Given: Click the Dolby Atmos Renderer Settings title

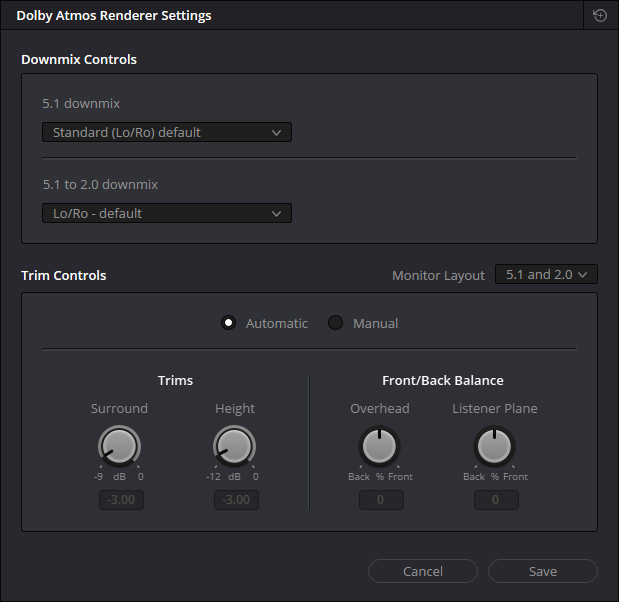Looking at the screenshot, I should [114, 16].
